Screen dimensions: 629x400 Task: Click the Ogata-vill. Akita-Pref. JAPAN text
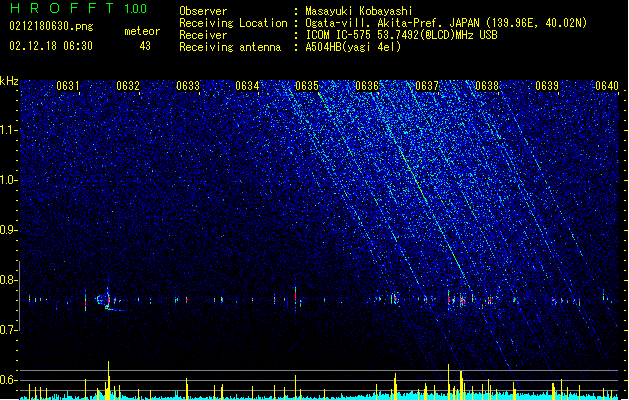446,23
